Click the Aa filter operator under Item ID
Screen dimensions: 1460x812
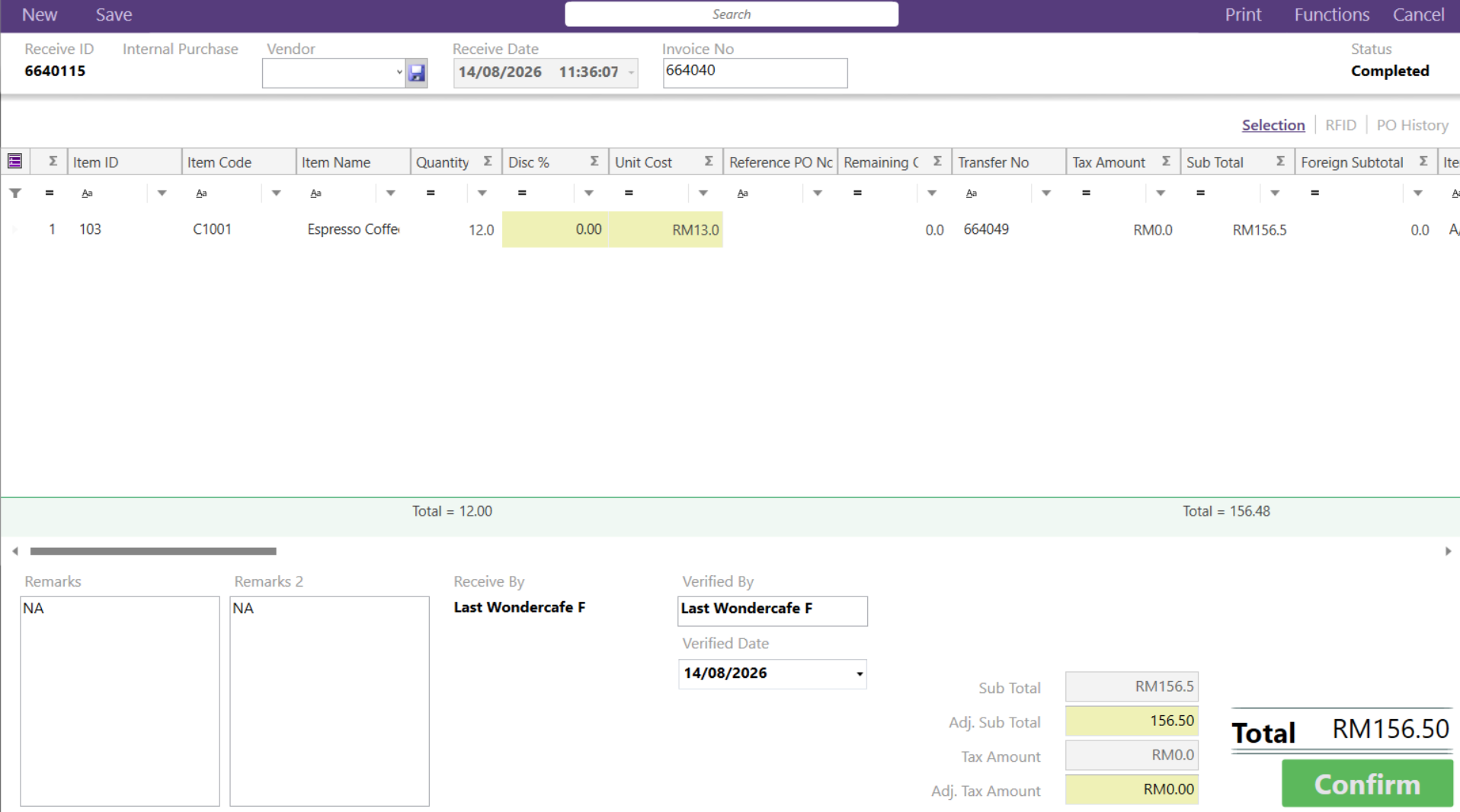tap(88, 193)
